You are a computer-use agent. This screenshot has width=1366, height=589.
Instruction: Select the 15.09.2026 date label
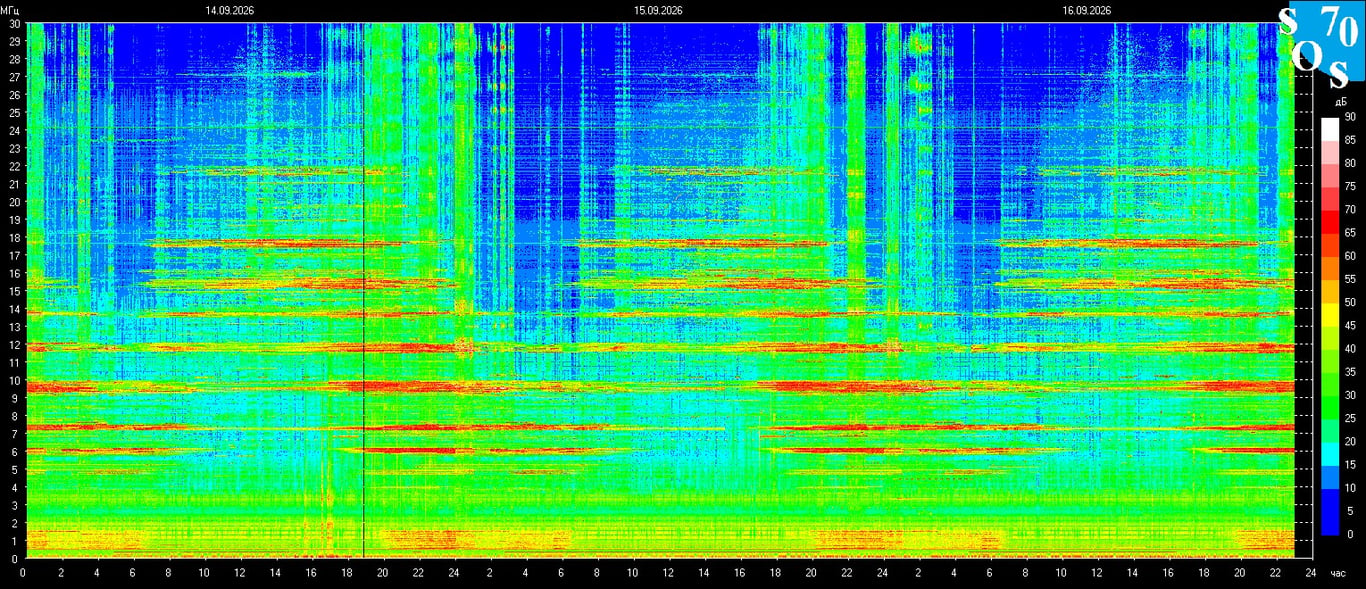(x=658, y=10)
